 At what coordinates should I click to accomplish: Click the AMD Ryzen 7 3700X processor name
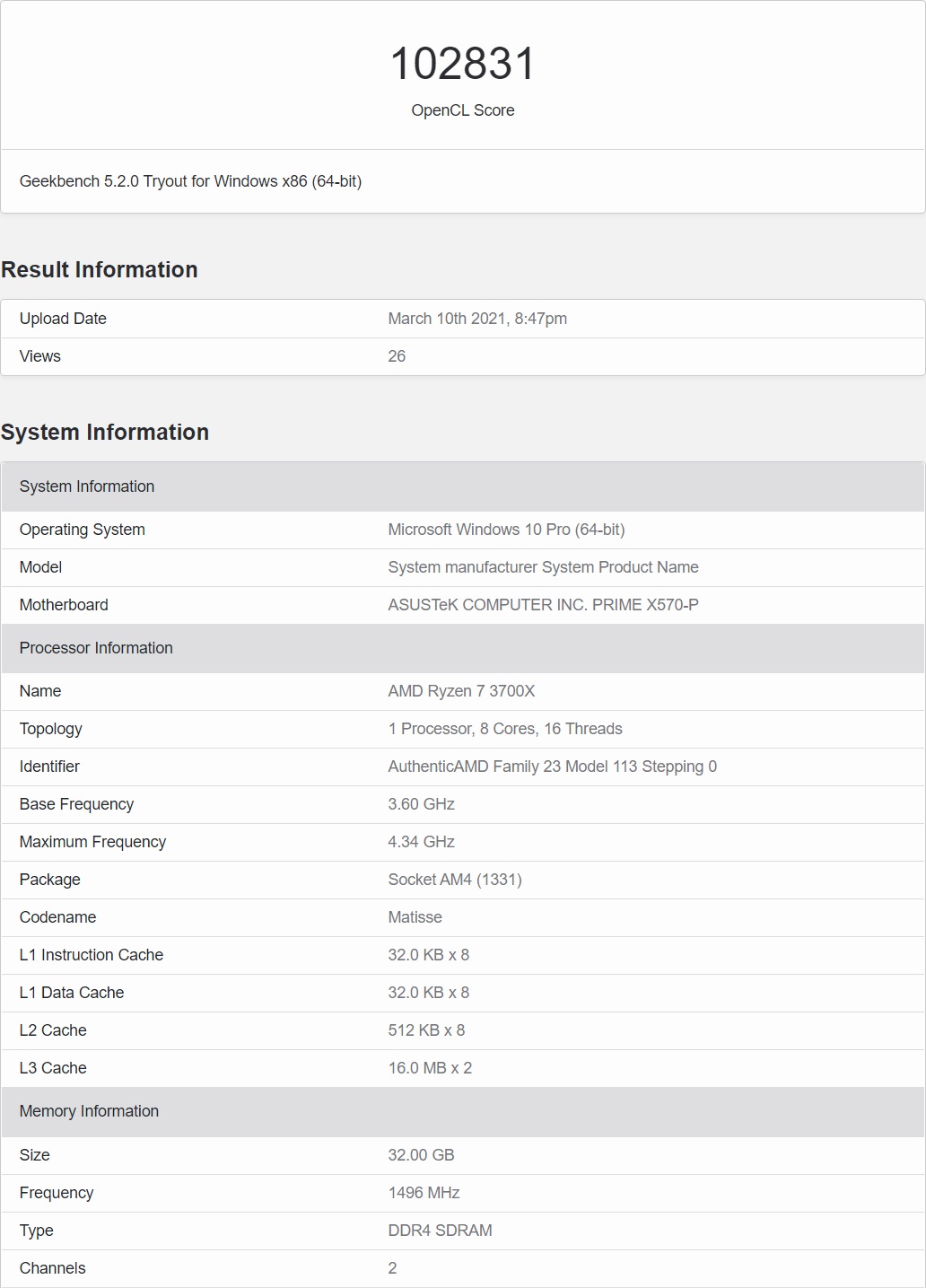point(461,691)
